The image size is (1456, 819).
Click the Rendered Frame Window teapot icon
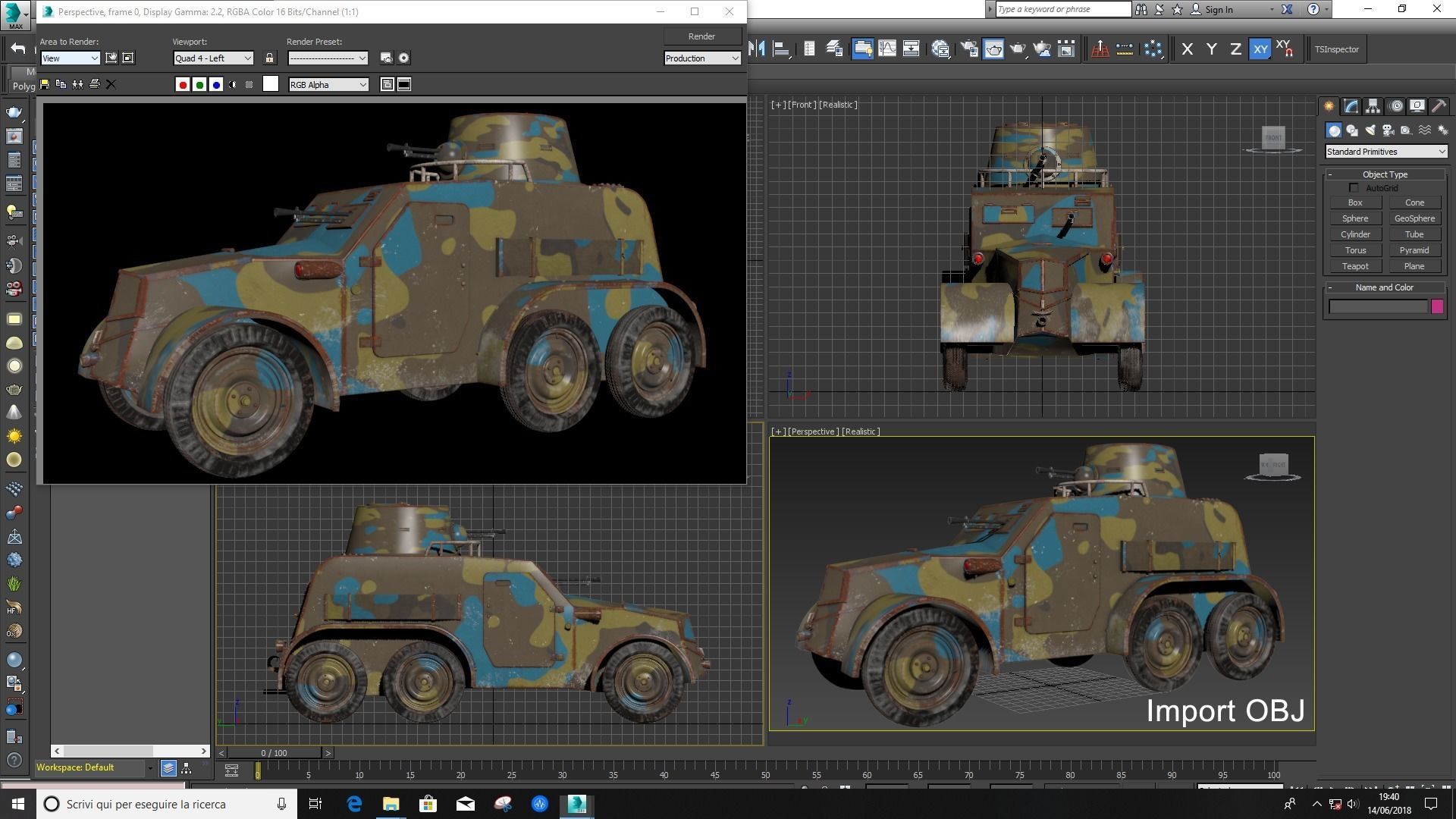[x=993, y=49]
